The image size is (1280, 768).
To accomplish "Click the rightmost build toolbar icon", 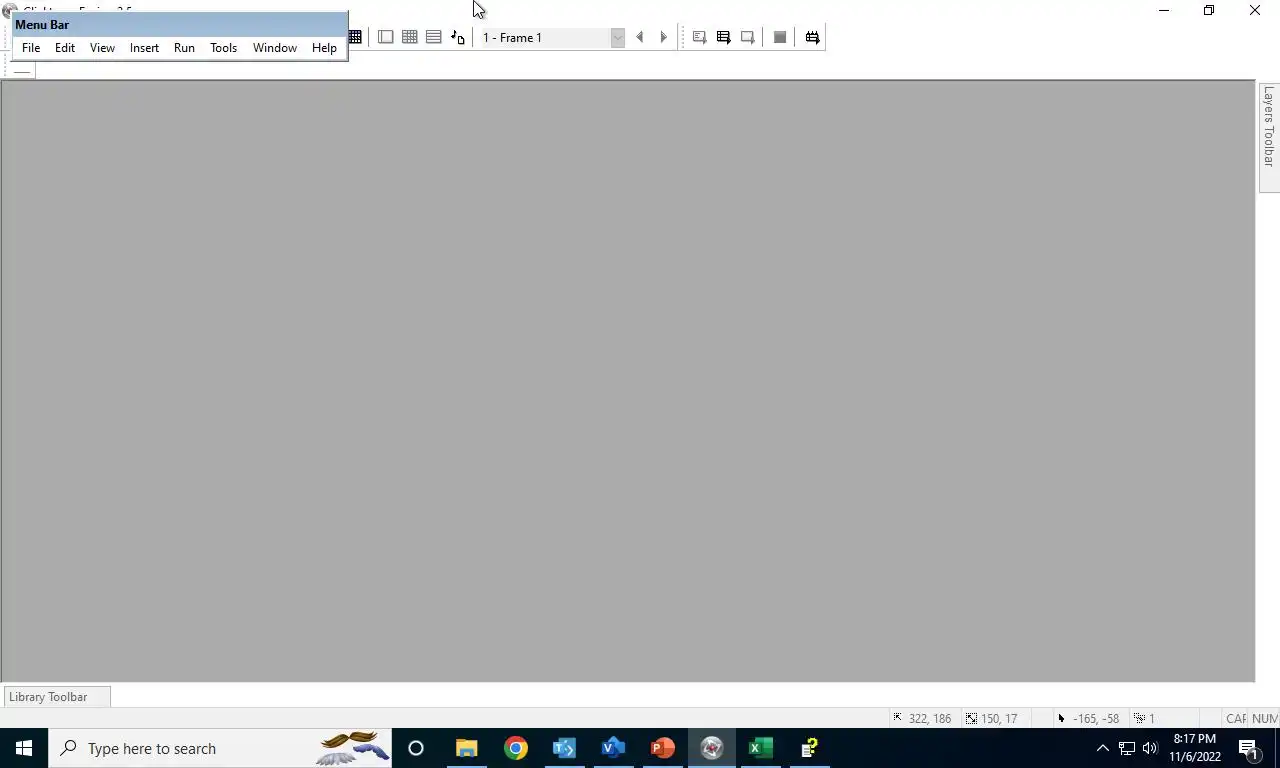I will (812, 37).
